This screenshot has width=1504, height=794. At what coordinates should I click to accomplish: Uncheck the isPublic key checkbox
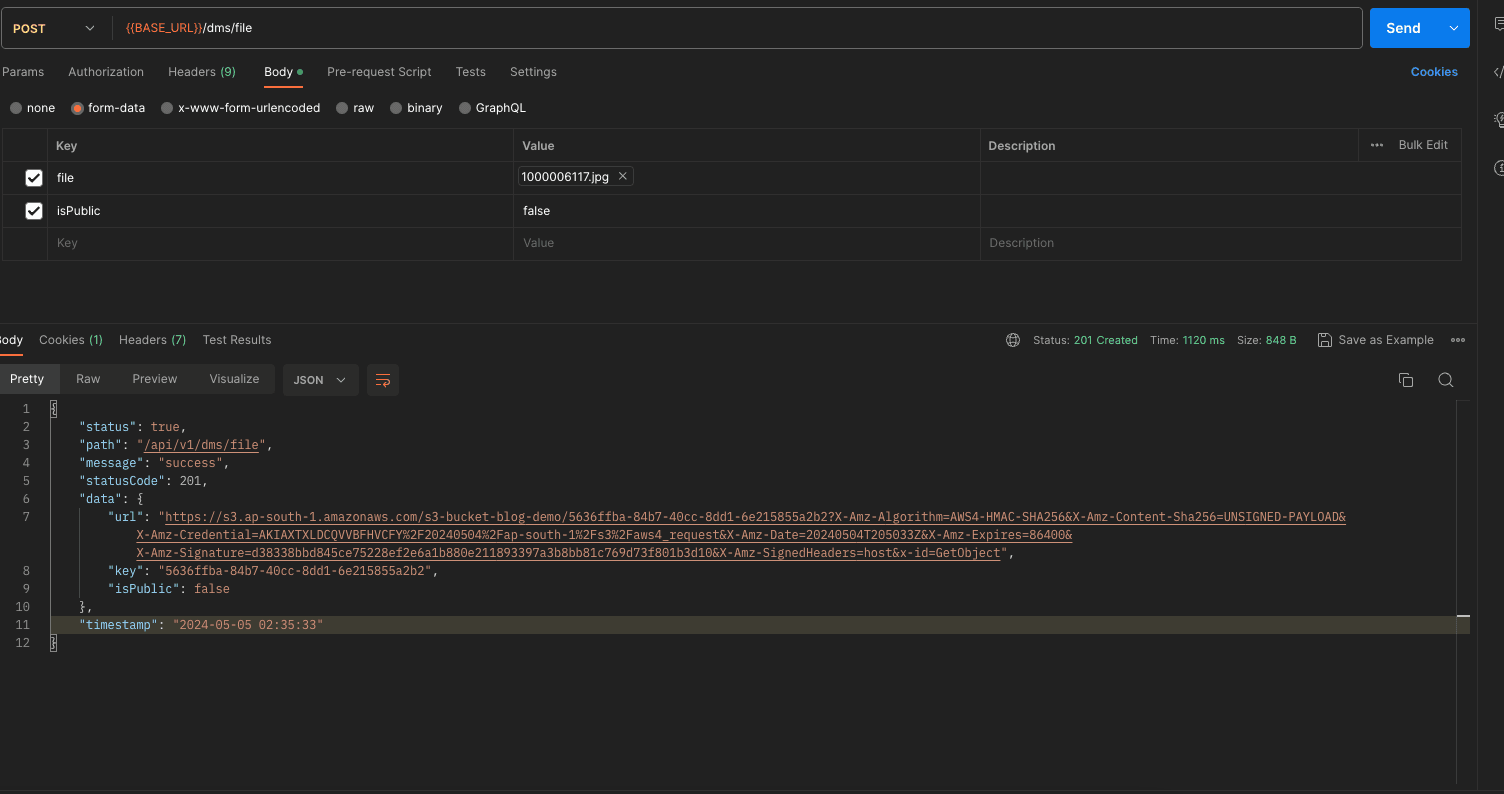(34, 211)
